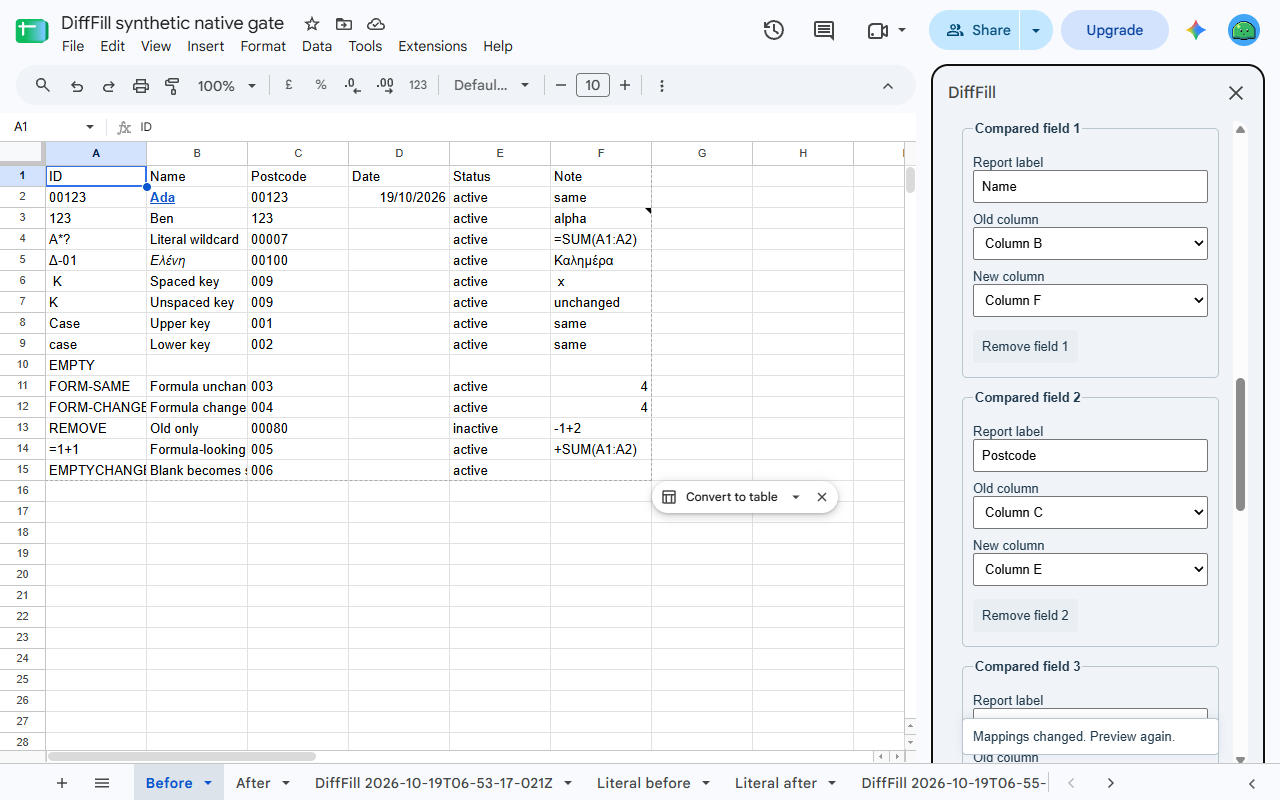Undo the last action
1280x800 pixels.
77,86
